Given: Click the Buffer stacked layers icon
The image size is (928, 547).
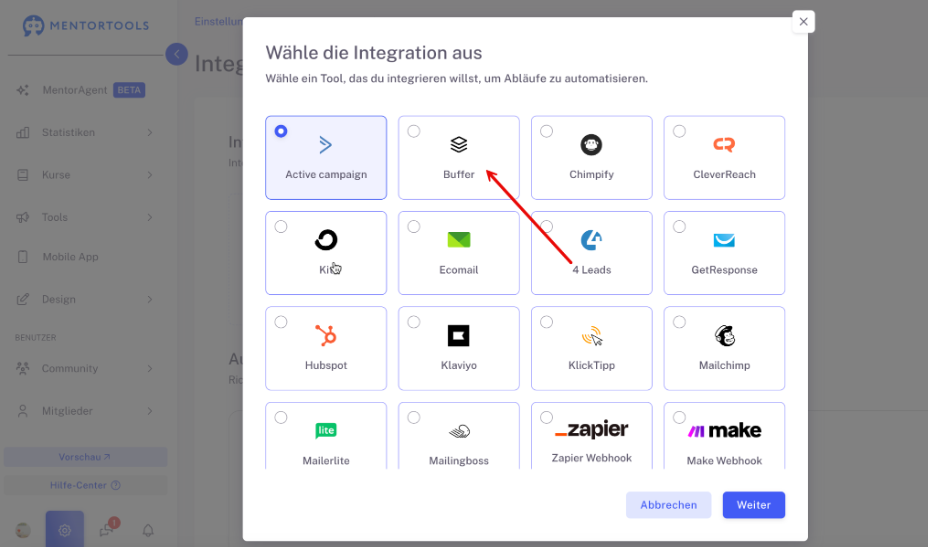Looking at the screenshot, I should pyautogui.click(x=459, y=145).
